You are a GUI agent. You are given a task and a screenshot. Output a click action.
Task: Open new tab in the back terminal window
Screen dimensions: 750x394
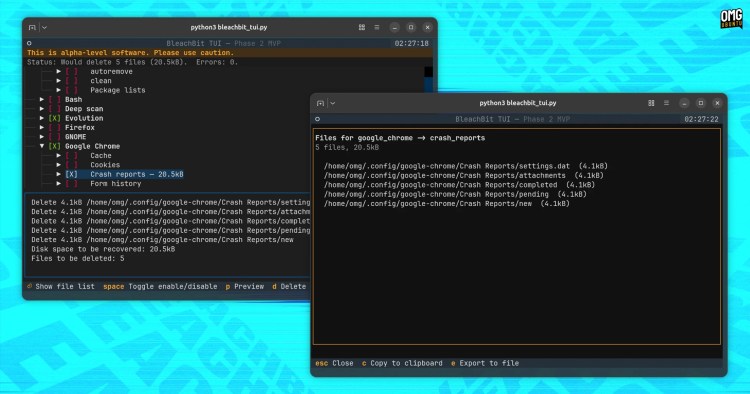32,28
